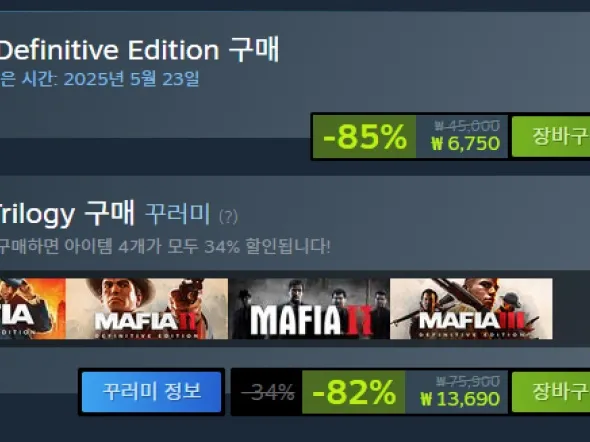The image size is (590, 442).
Task: Click the ₩13,690 bundle price
Action: coord(460,399)
